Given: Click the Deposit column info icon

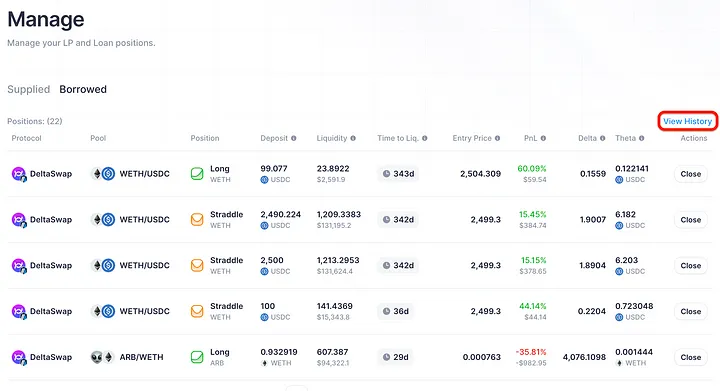Looking at the screenshot, I should pos(293,138).
